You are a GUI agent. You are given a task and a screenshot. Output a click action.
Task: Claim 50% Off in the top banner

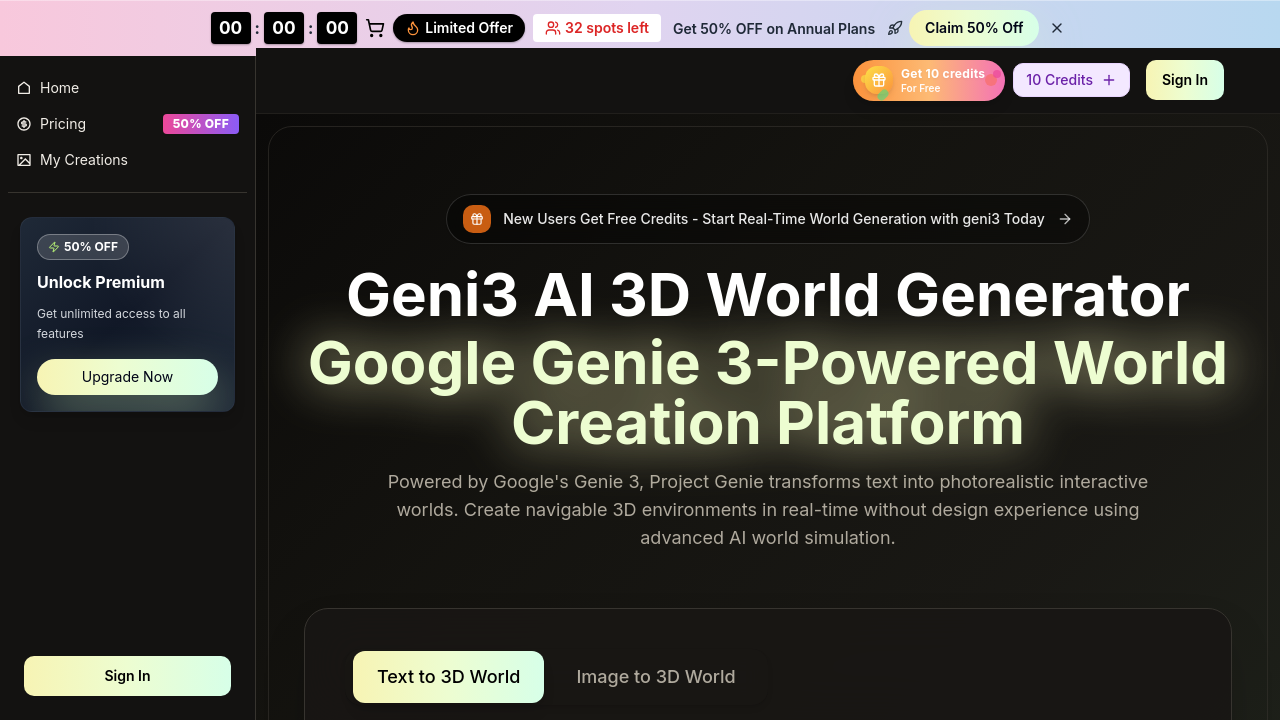[x=974, y=28]
